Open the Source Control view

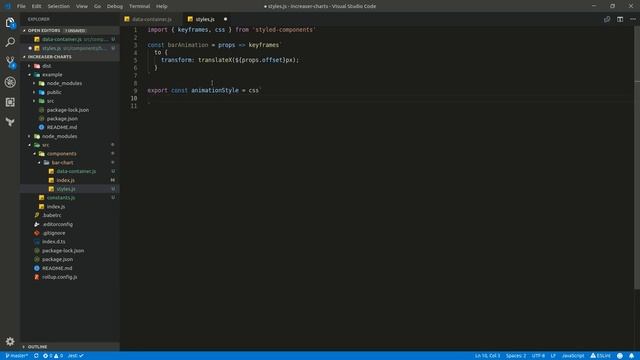tap(10, 62)
